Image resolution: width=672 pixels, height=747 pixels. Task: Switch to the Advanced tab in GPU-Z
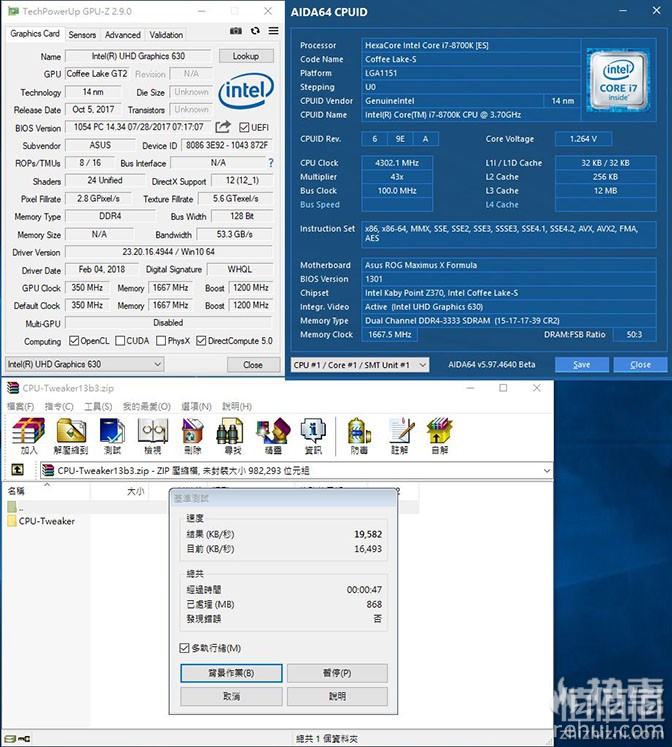pos(122,35)
